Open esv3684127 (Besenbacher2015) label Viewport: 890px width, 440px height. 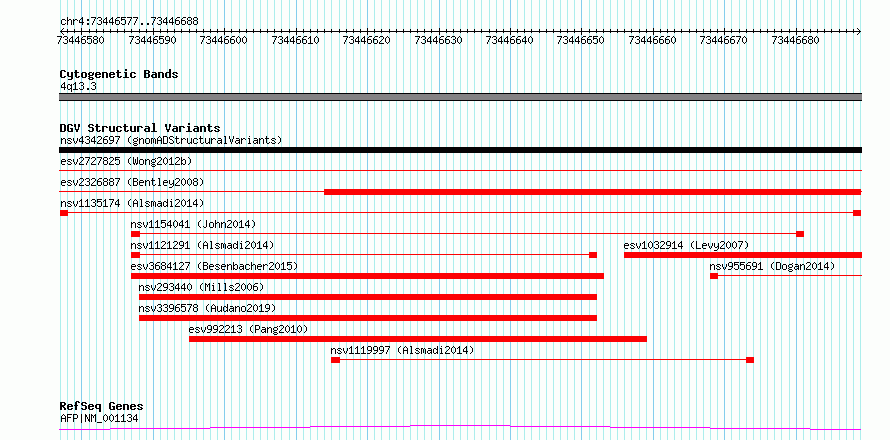214,266
